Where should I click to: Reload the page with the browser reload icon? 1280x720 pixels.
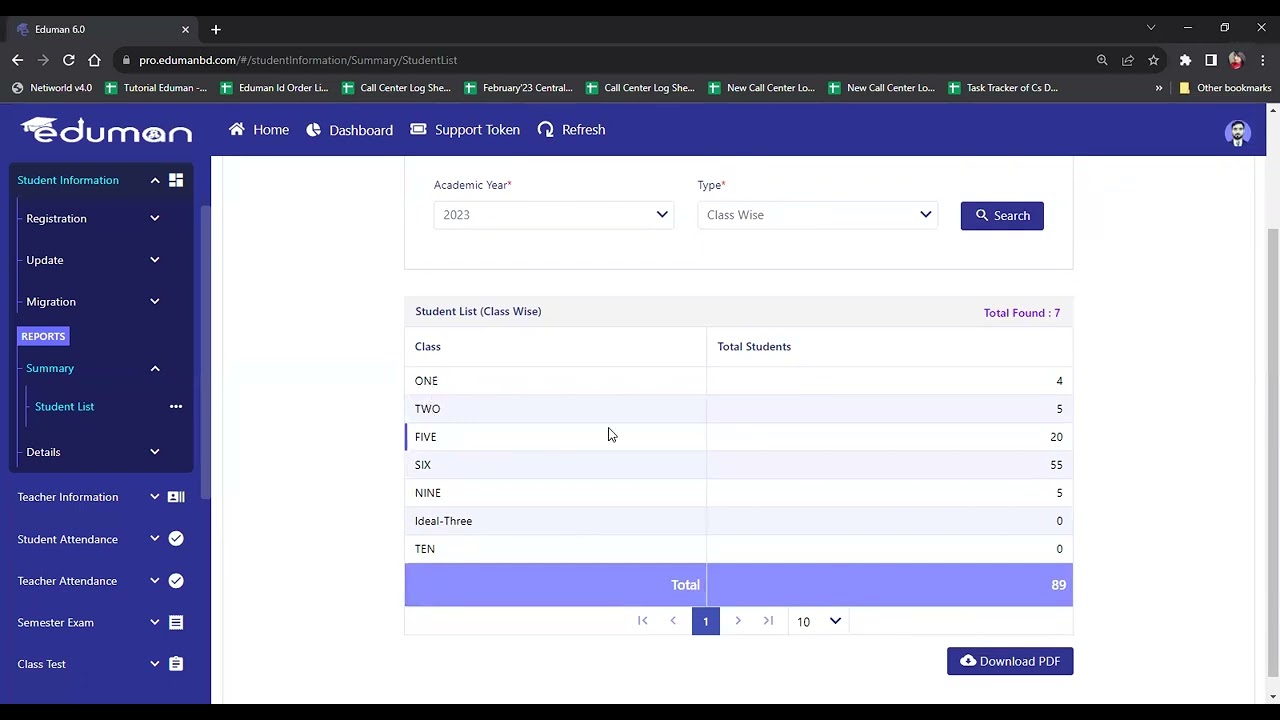68,60
